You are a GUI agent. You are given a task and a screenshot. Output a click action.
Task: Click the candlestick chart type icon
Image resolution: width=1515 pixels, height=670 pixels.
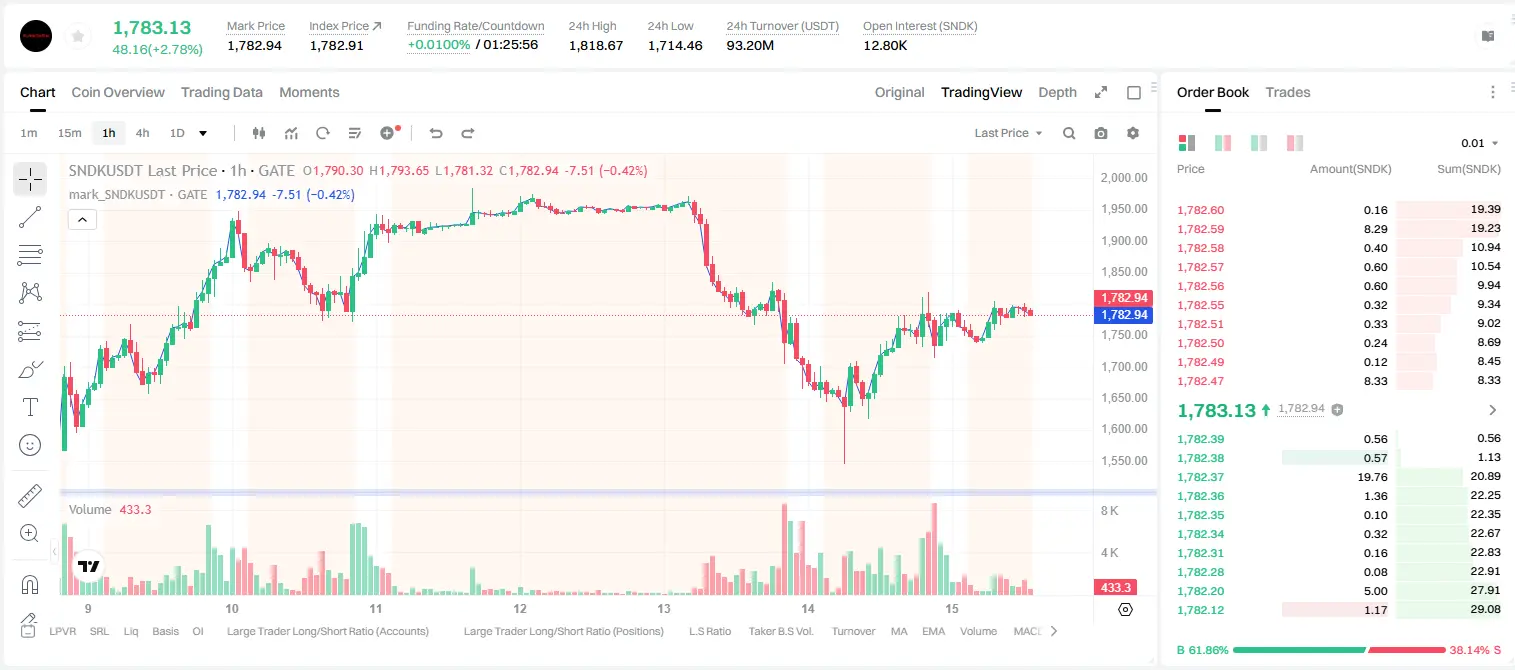coord(259,133)
